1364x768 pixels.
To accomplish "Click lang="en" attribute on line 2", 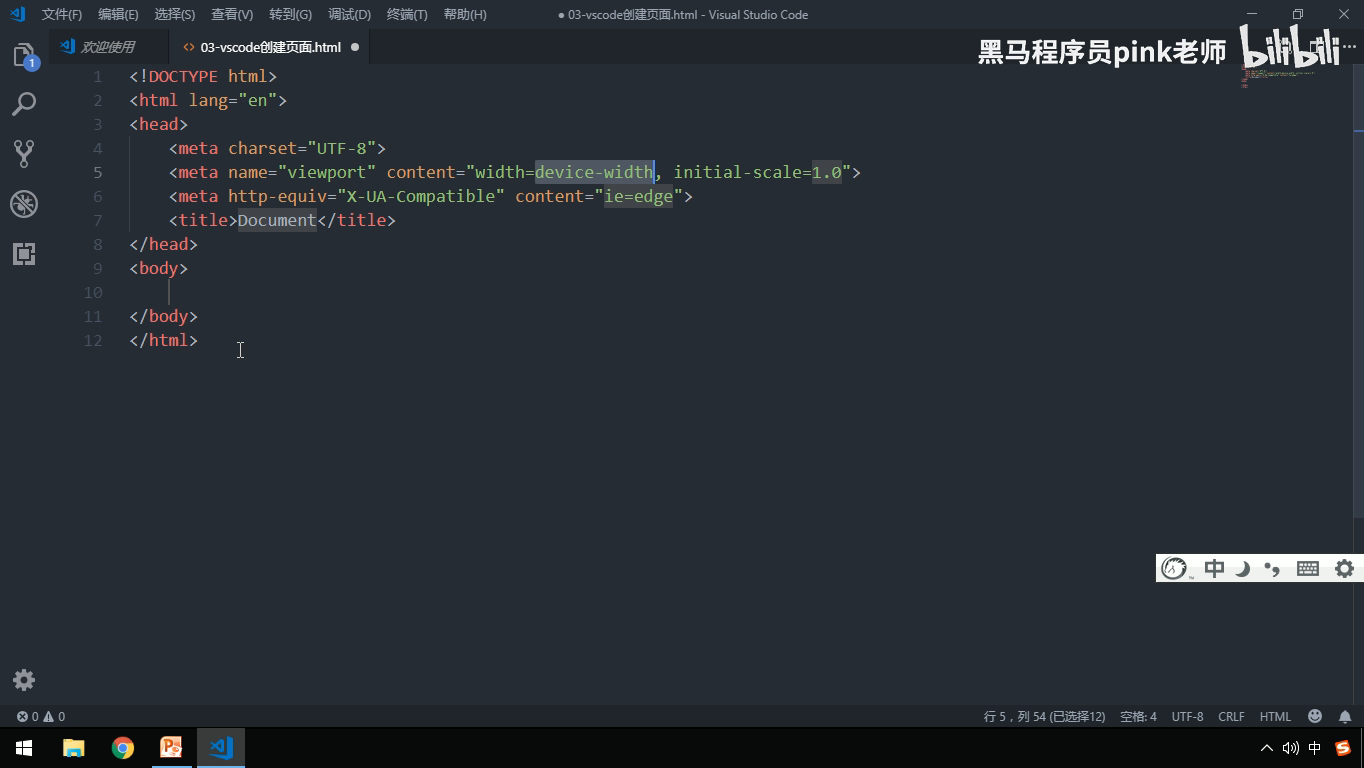I will pyautogui.click(x=233, y=100).
